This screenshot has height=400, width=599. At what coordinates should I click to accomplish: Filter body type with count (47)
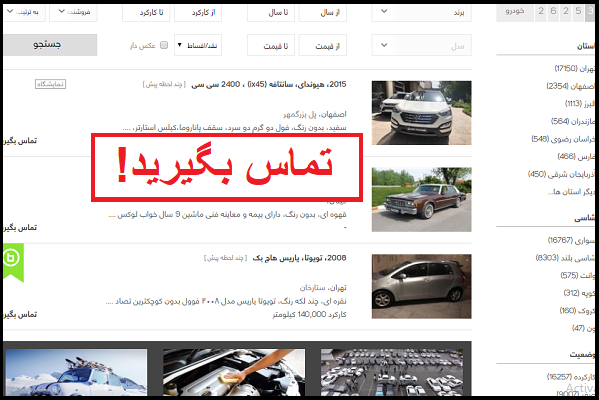point(583,328)
